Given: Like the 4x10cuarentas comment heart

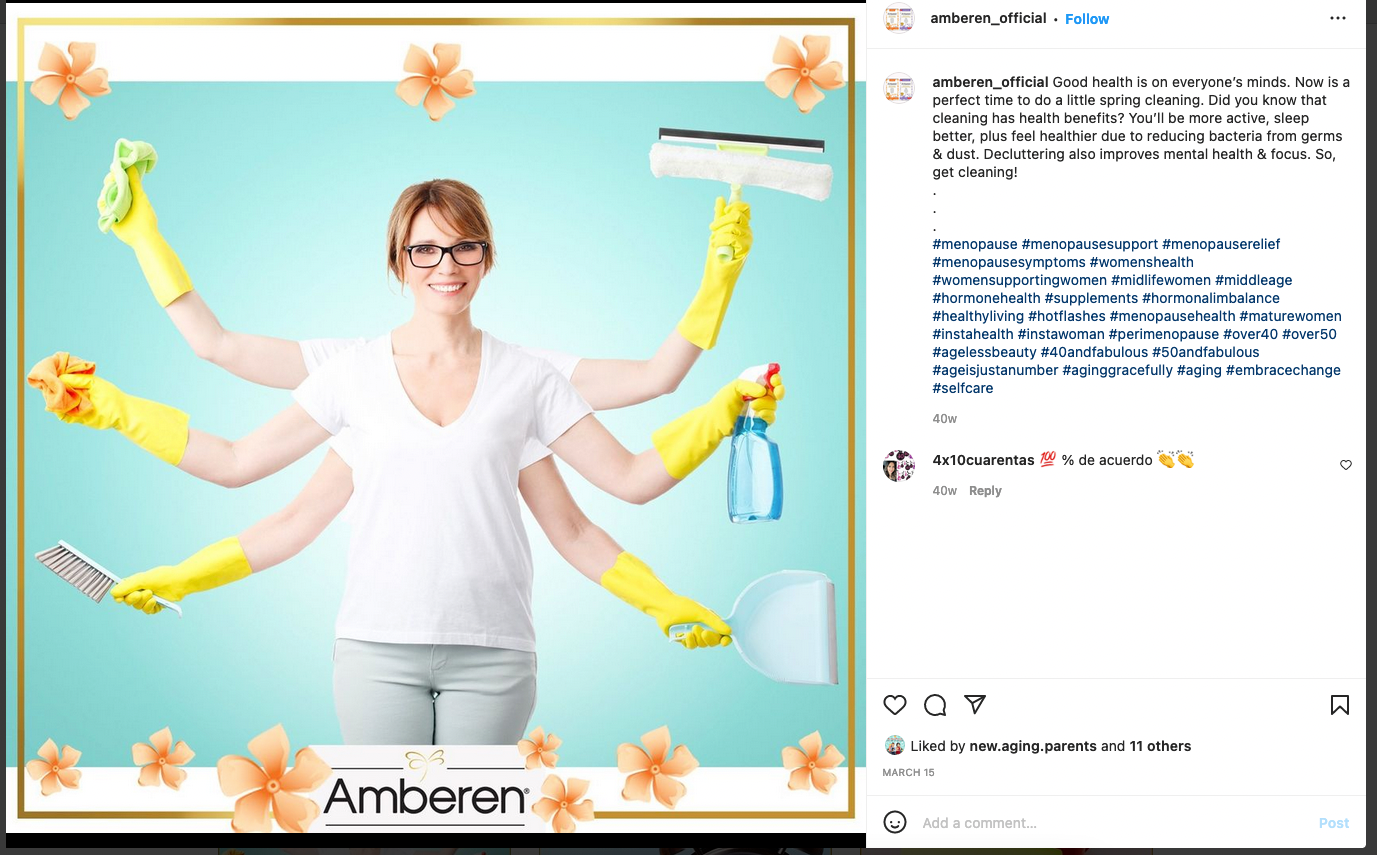Looking at the screenshot, I should click(x=1346, y=465).
